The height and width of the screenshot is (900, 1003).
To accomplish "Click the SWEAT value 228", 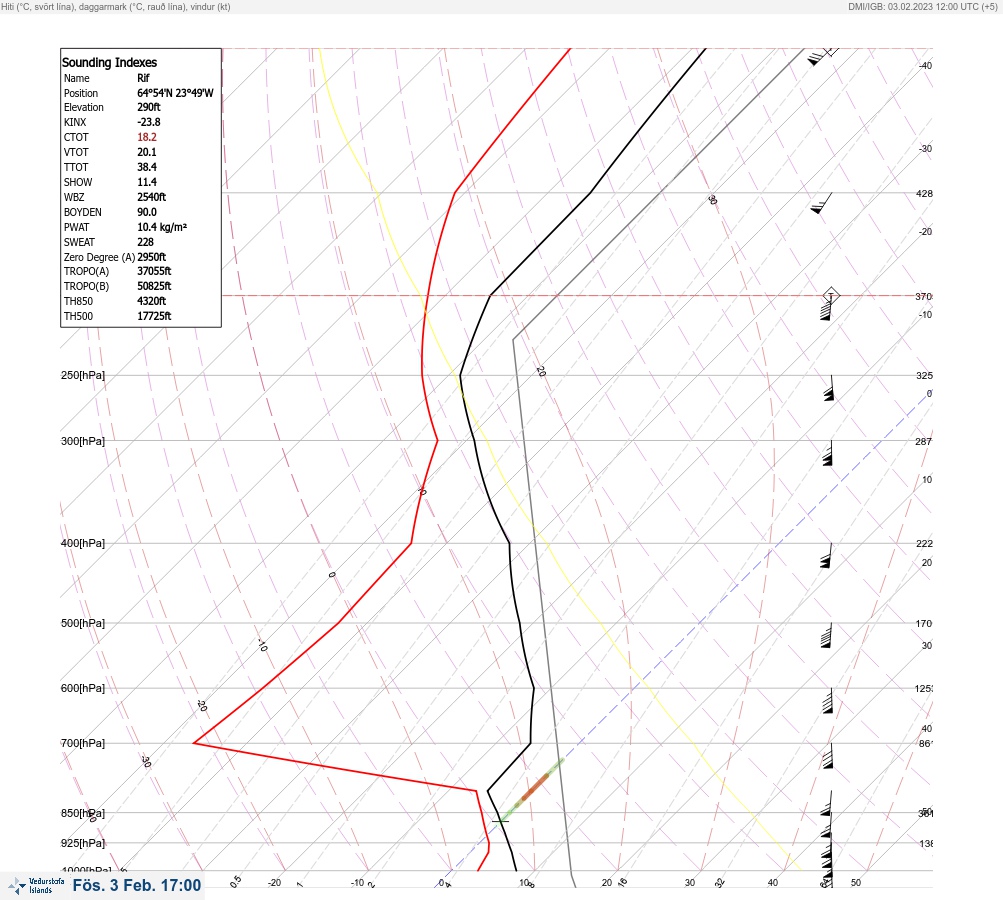I will [x=145, y=242].
